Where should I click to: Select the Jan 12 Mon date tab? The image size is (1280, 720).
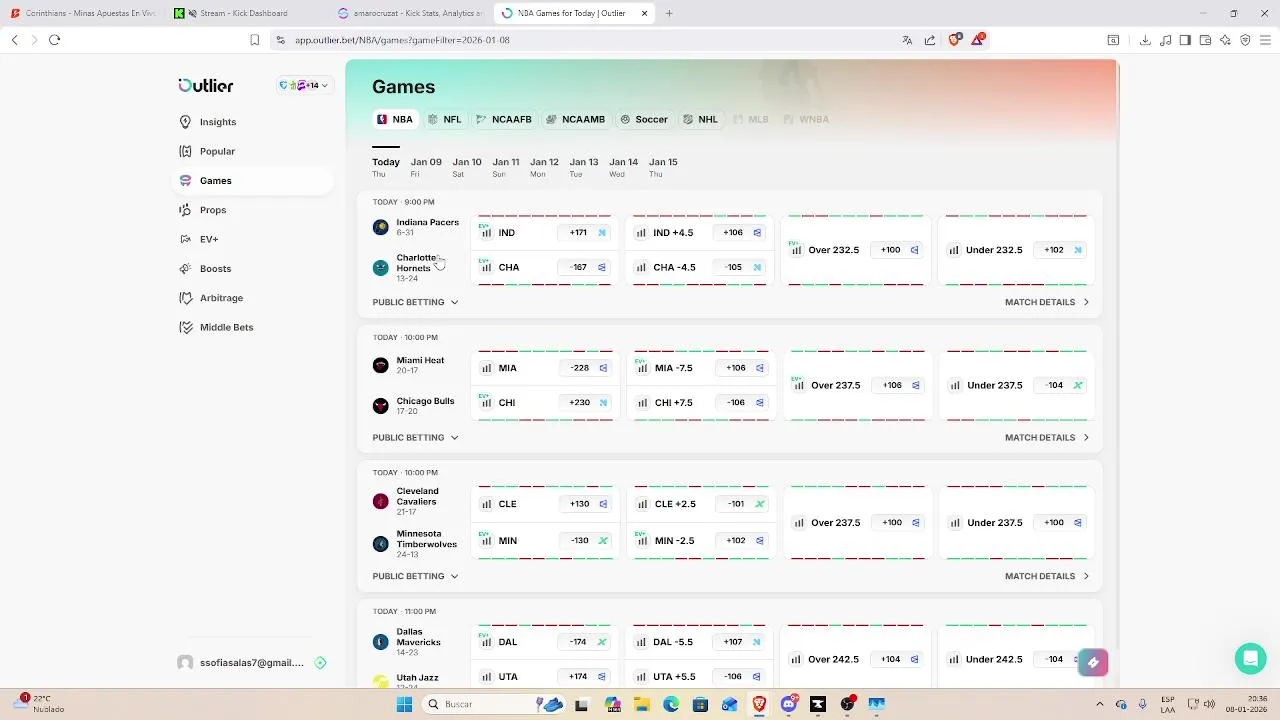point(544,167)
